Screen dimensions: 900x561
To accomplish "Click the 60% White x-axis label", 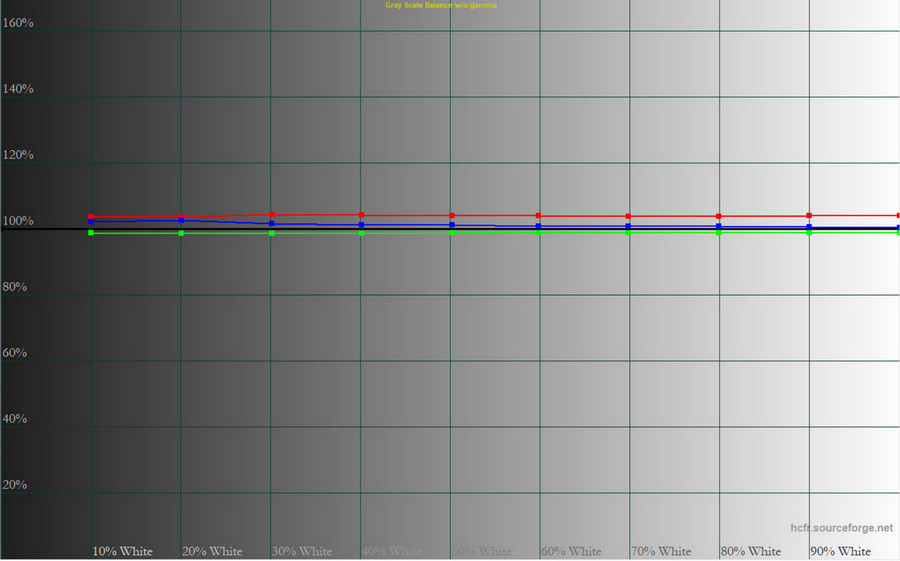I will [x=571, y=551].
